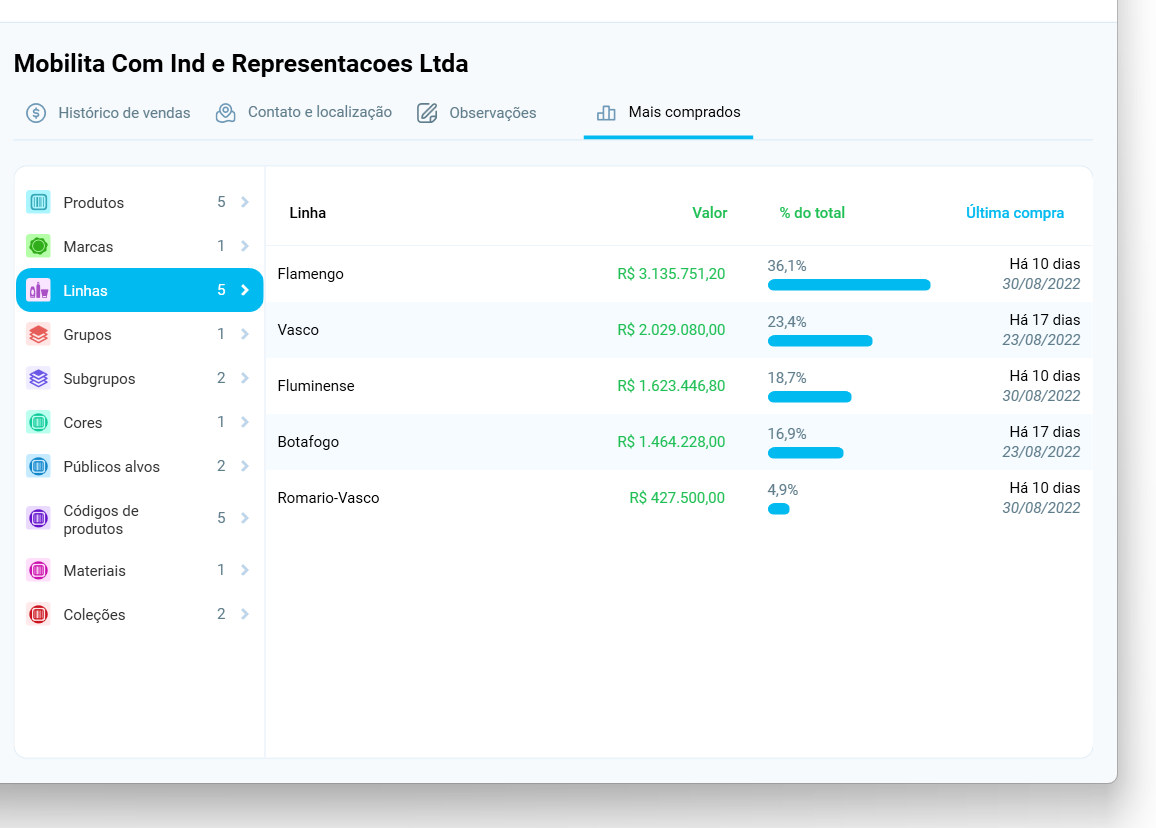Sort table by the Valor column header
Viewport: 1156px width, 828px height.
(709, 213)
